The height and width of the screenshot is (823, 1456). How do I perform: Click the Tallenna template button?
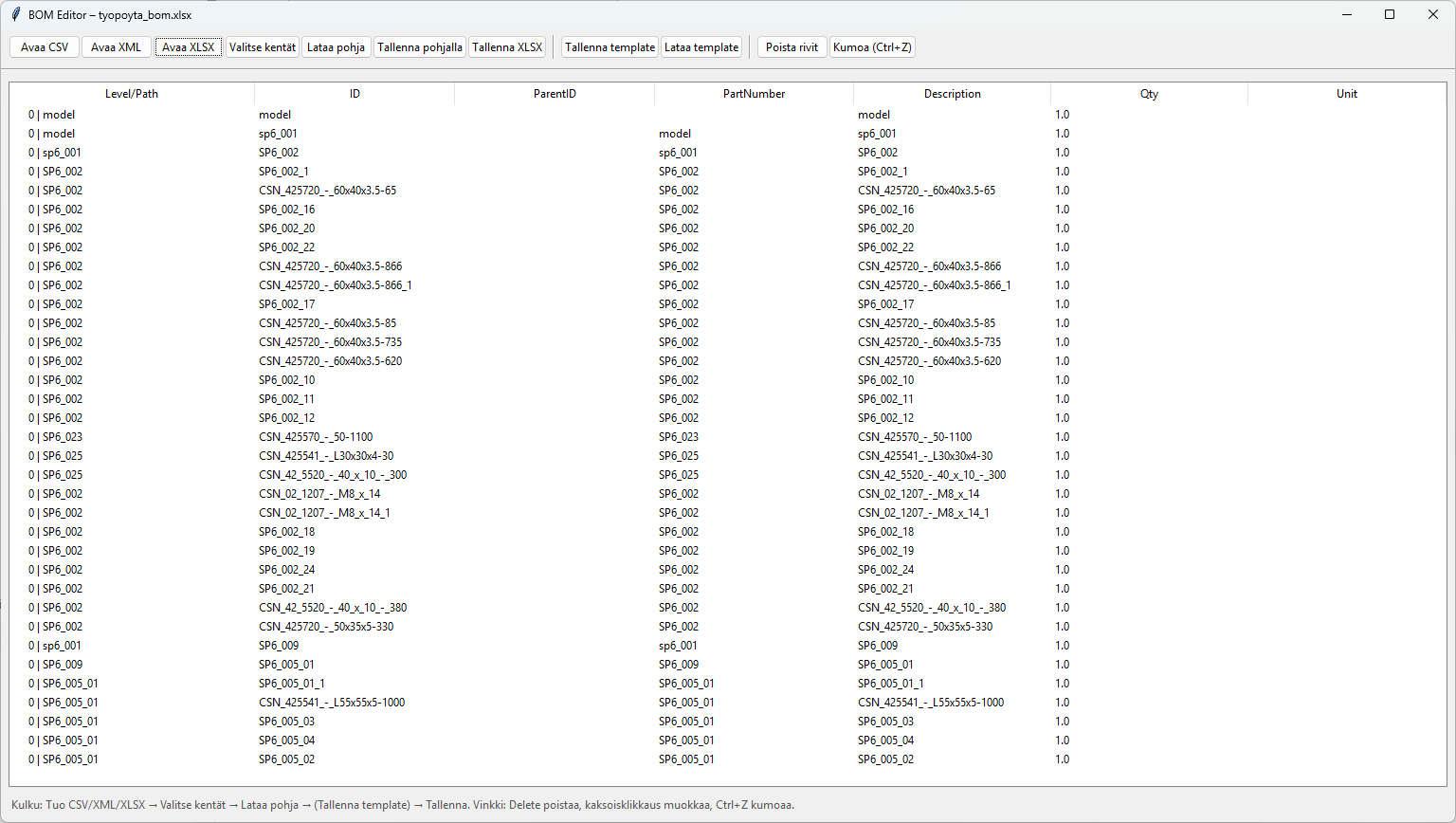tap(610, 47)
